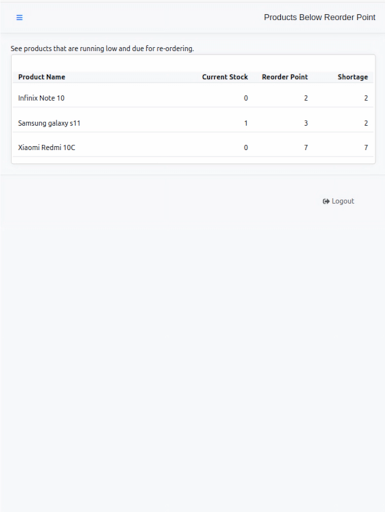Click Infinix Note 10 shortage value
The width and height of the screenshot is (385, 512).
(x=366, y=98)
